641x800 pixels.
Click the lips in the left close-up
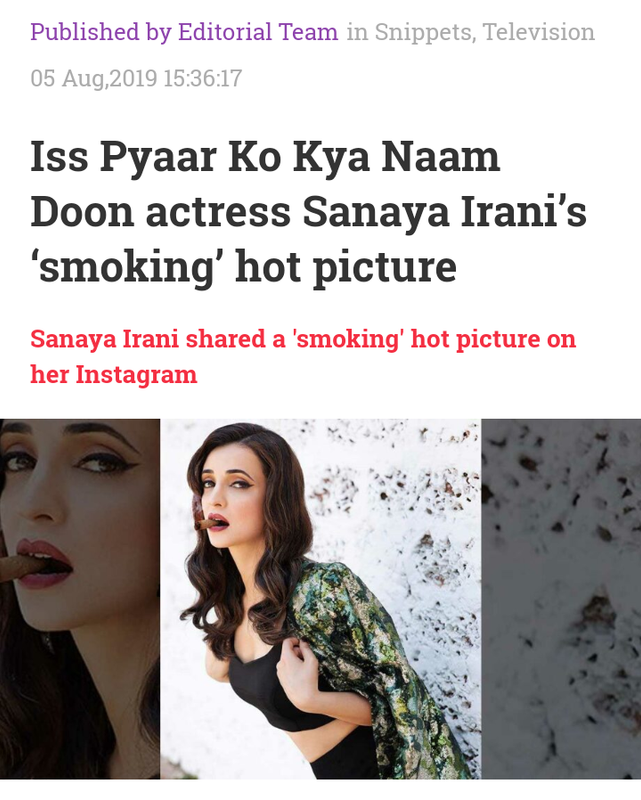(45, 564)
